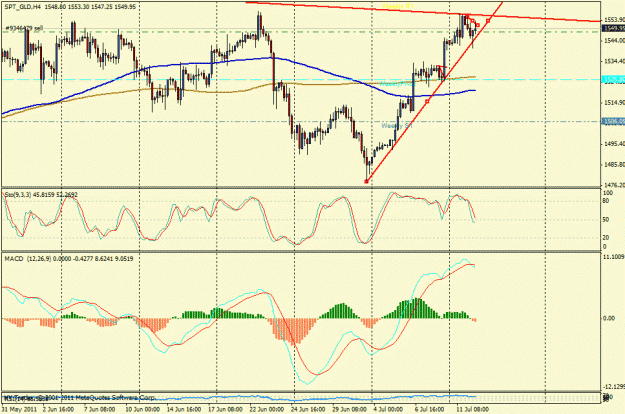
Task: Click the MACD 0.00 scale value
Action: pyautogui.click(x=609, y=318)
